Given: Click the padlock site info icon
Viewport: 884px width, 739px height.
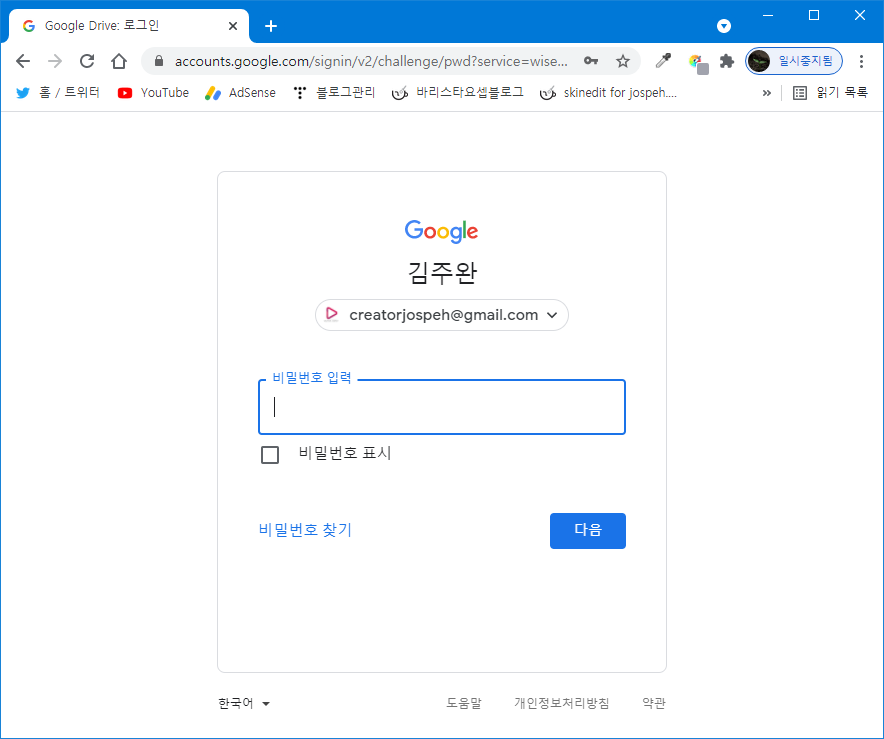Looking at the screenshot, I should pyautogui.click(x=159, y=61).
